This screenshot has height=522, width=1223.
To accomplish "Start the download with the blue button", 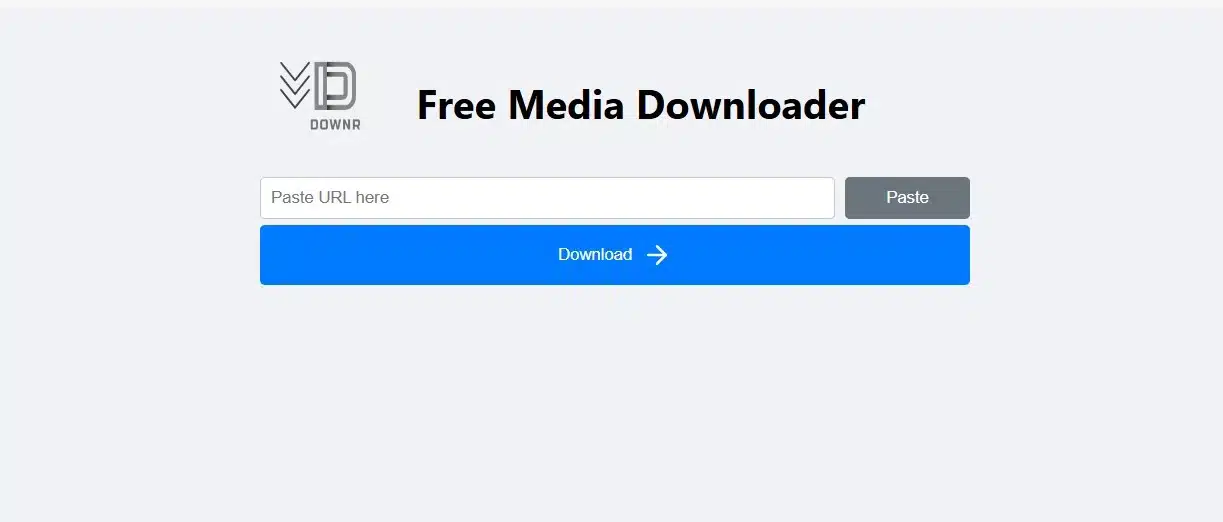I will 614,255.
